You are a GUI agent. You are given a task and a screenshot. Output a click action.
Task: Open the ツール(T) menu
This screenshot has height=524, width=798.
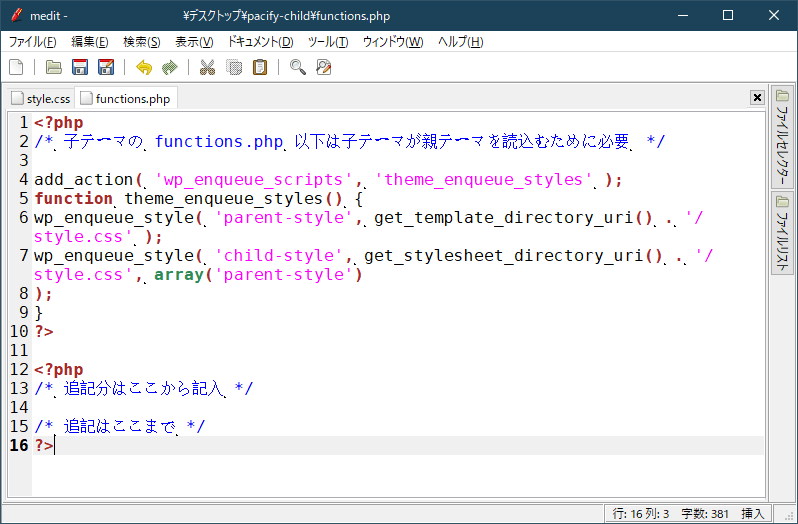tap(328, 42)
